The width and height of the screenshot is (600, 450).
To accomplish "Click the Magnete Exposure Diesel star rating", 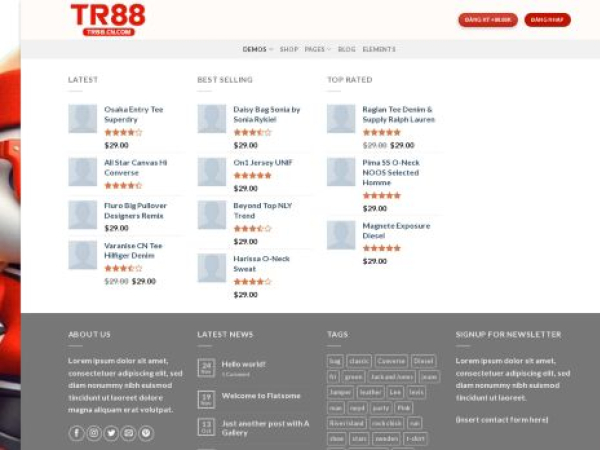I will click(382, 248).
